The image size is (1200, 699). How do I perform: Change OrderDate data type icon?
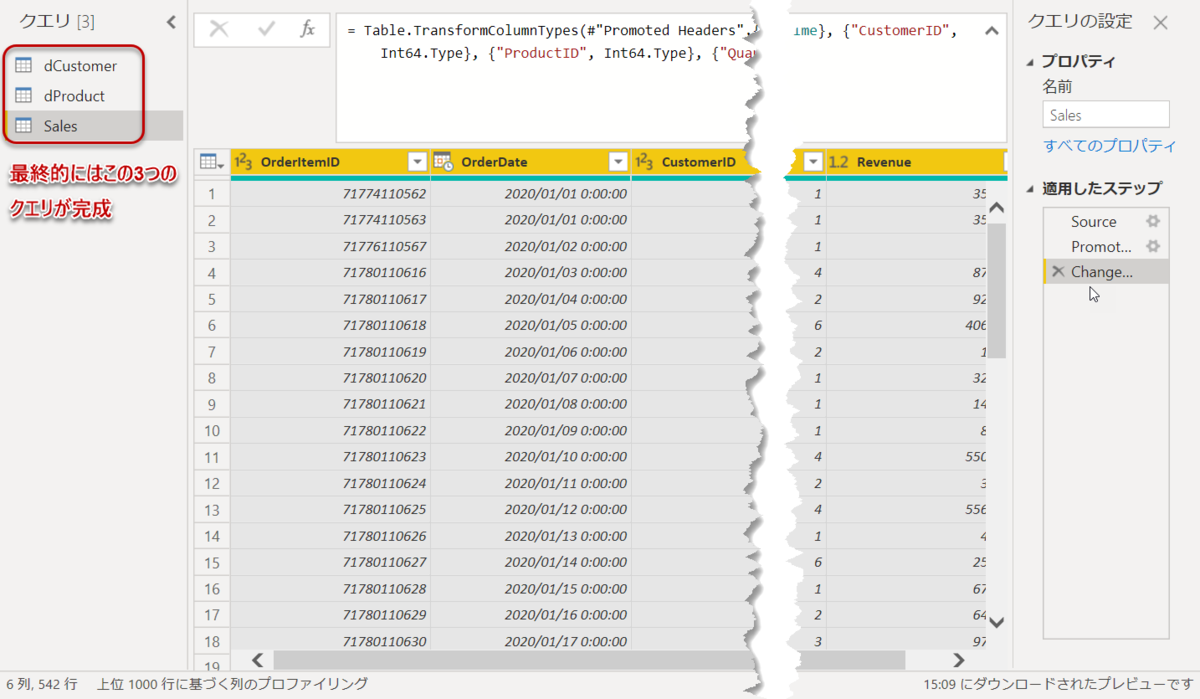coord(443,162)
